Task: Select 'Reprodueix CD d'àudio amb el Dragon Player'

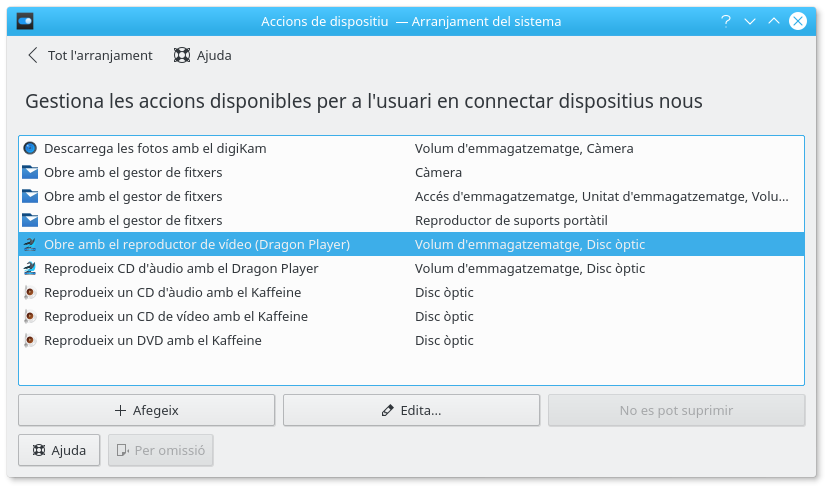Action: (x=181, y=268)
